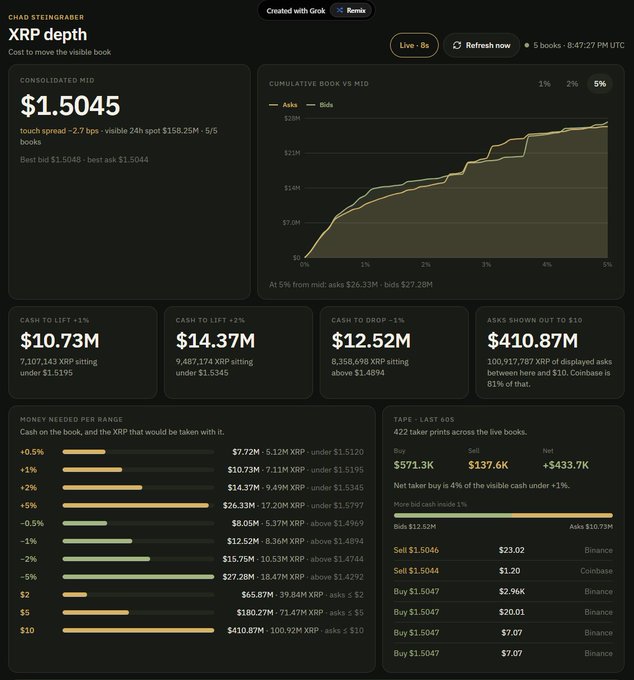Select the 5% range tab
634x680 pixels.
pyautogui.click(x=600, y=84)
